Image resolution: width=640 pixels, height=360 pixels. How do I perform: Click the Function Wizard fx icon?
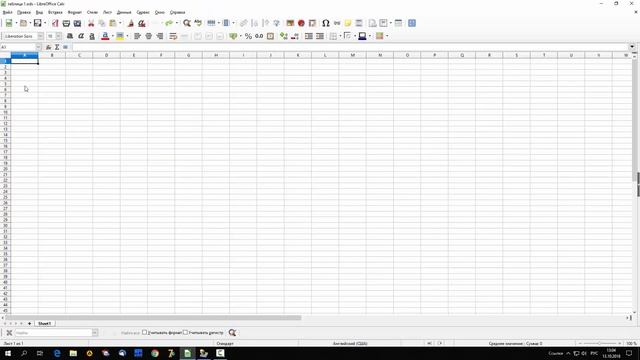point(48,47)
